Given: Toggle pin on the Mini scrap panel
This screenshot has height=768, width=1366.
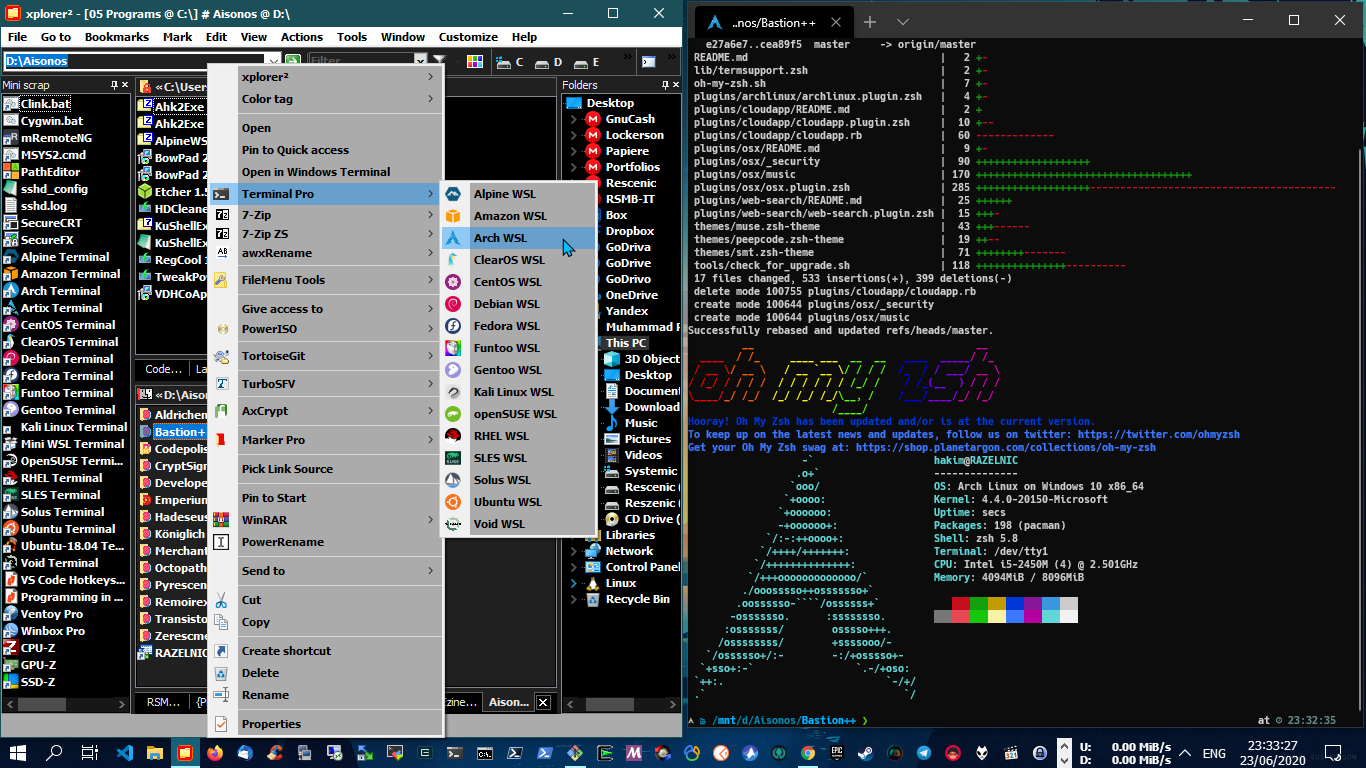Looking at the screenshot, I should [114, 85].
